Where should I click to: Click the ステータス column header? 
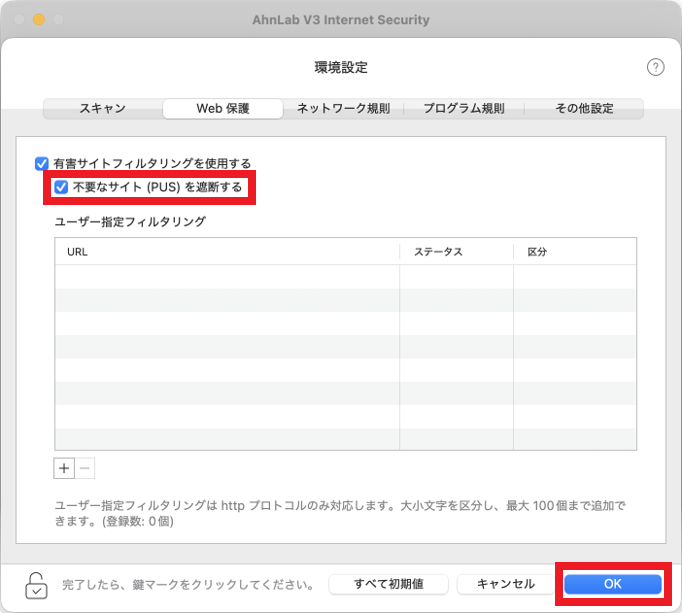(x=456, y=252)
